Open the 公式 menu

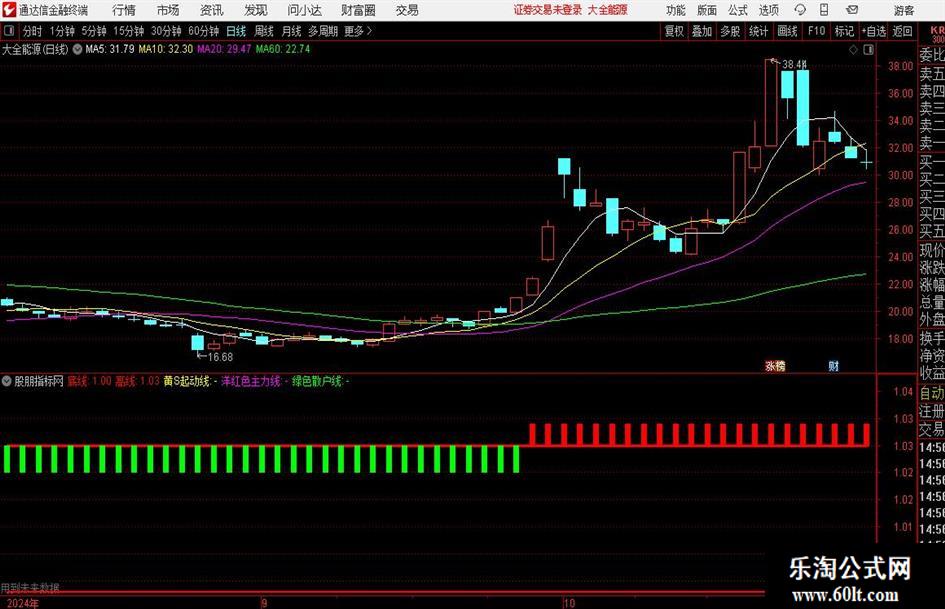point(737,10)
